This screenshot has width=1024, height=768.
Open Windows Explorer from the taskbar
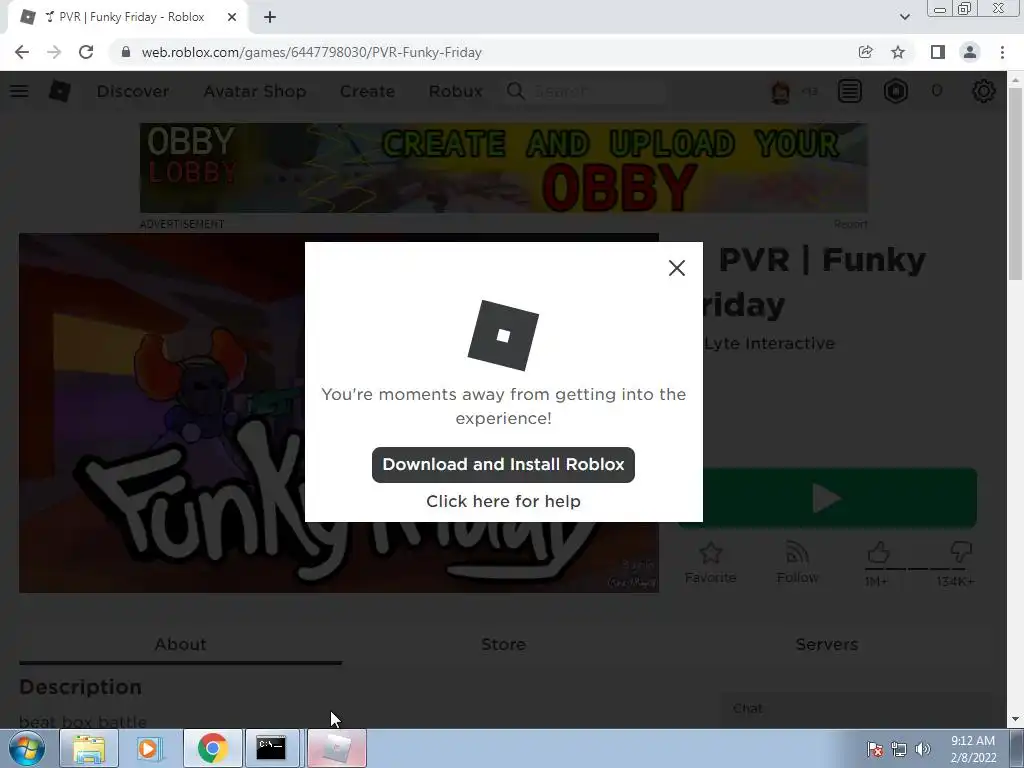[89, 748]
